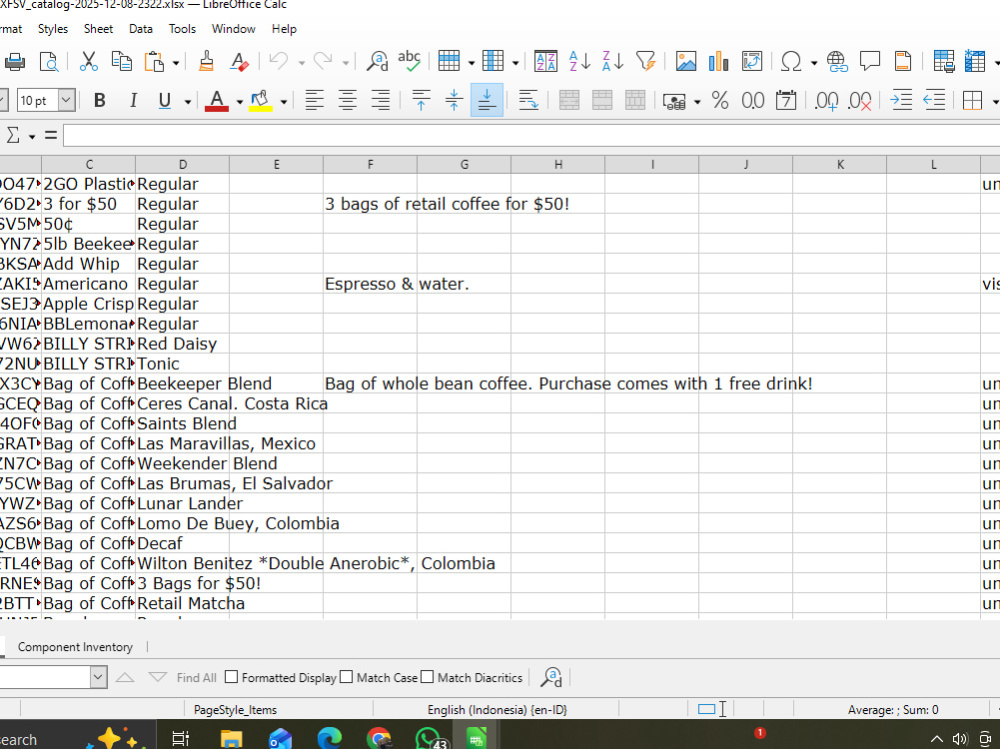Open the Sheet menu
The height and width of the screenshot is (749, 1000).
click(x=98, y=29)
